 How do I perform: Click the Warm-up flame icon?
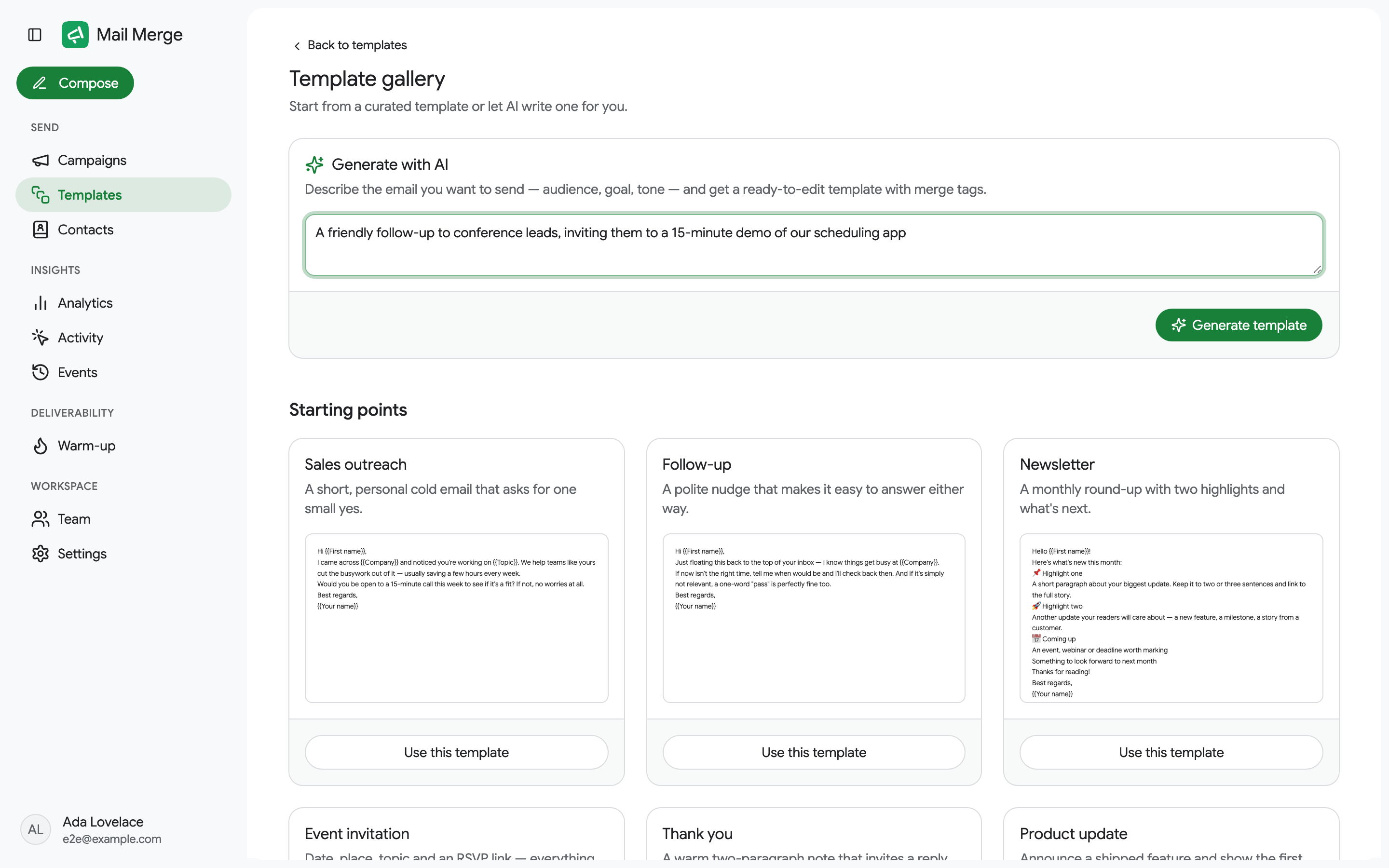pos(40,446)
